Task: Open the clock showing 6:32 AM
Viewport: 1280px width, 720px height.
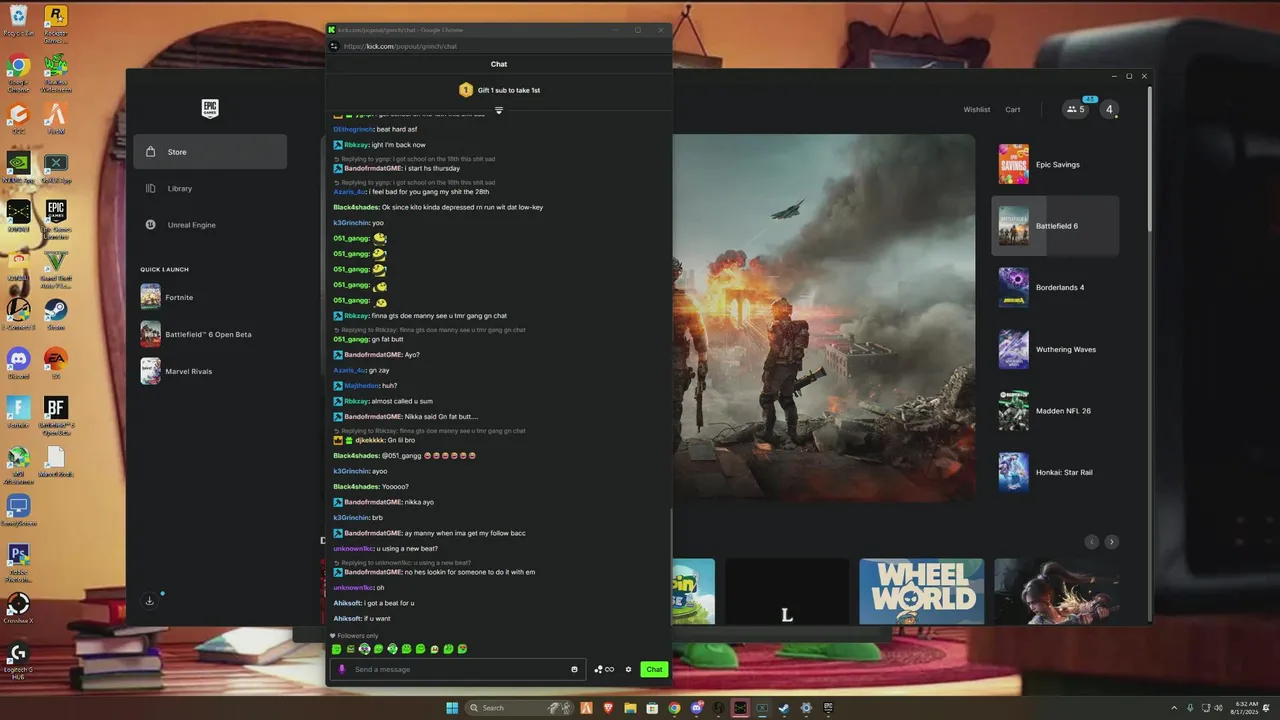Action: tap(1246, 708)
